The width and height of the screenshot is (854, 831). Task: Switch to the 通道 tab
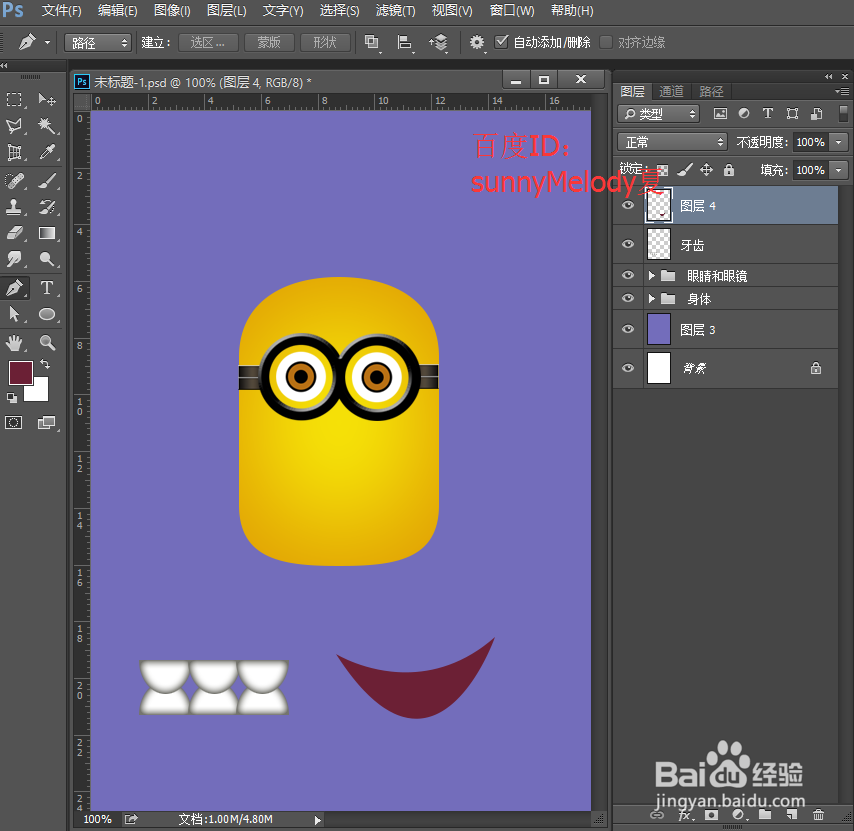[x=671, y=91]
